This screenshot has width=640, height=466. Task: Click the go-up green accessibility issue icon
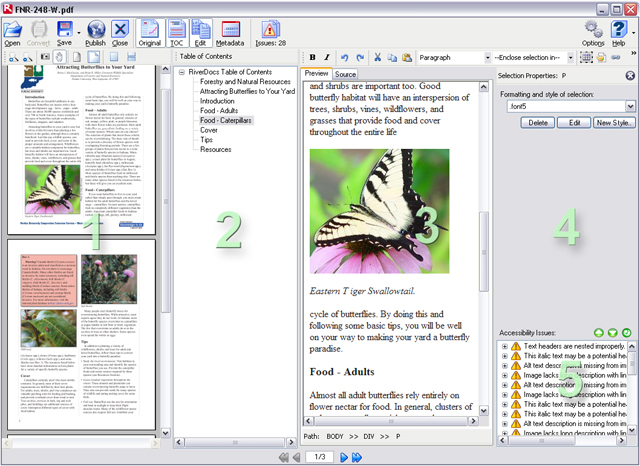(599, 333)
